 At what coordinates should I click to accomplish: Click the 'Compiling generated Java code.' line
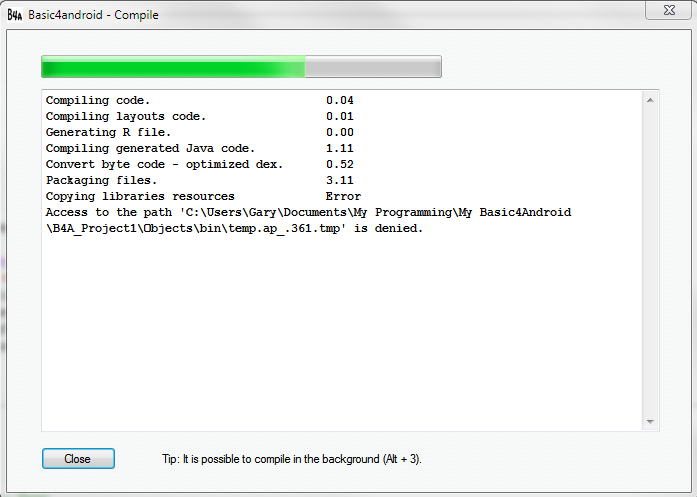point(150,148)
